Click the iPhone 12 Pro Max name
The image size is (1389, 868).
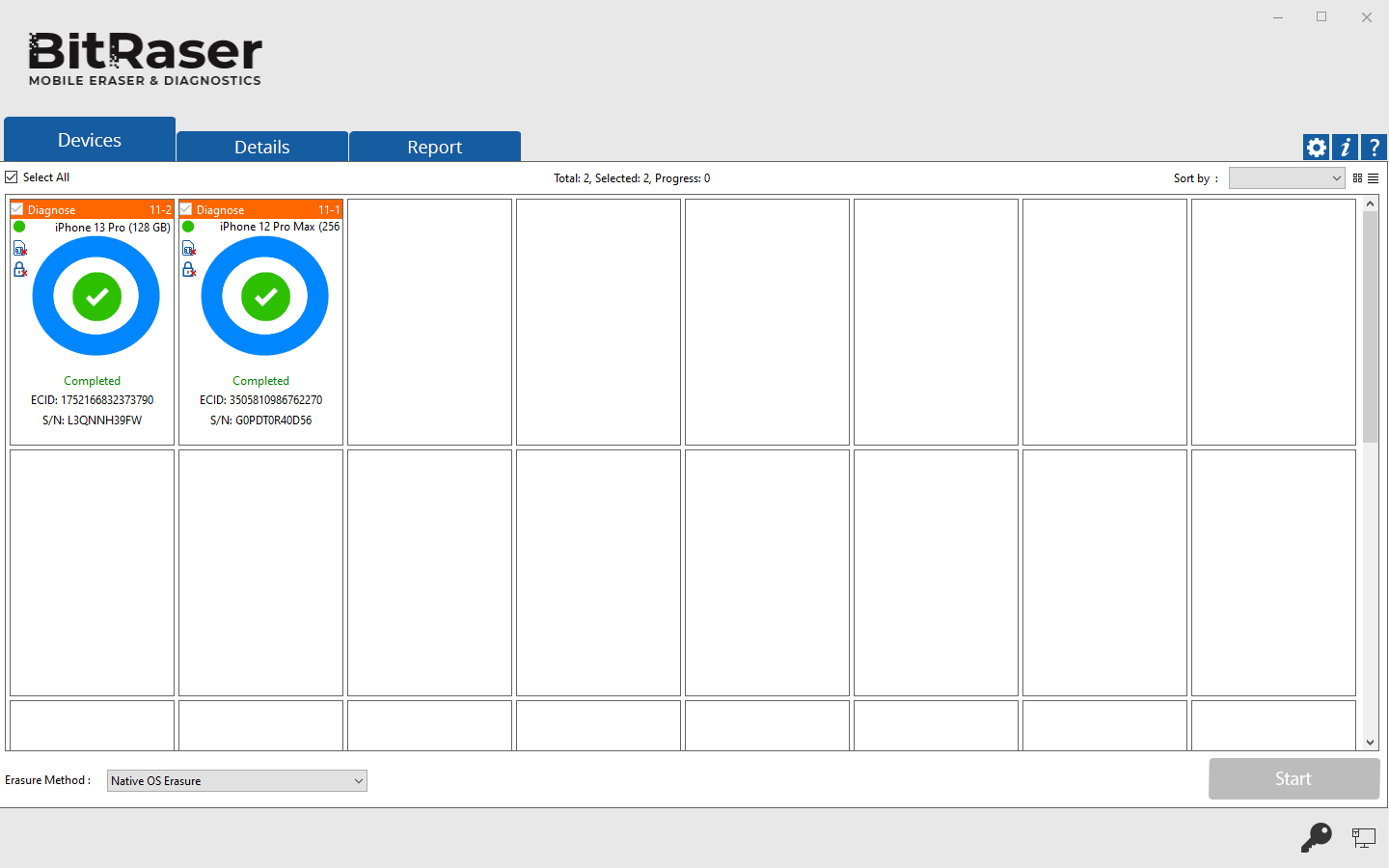point(280,227)
